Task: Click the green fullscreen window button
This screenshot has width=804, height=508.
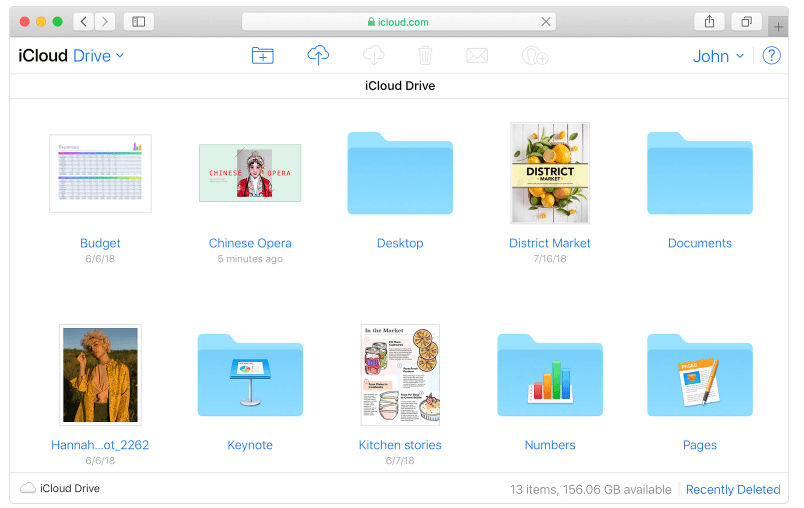Action: click(57, 22)
